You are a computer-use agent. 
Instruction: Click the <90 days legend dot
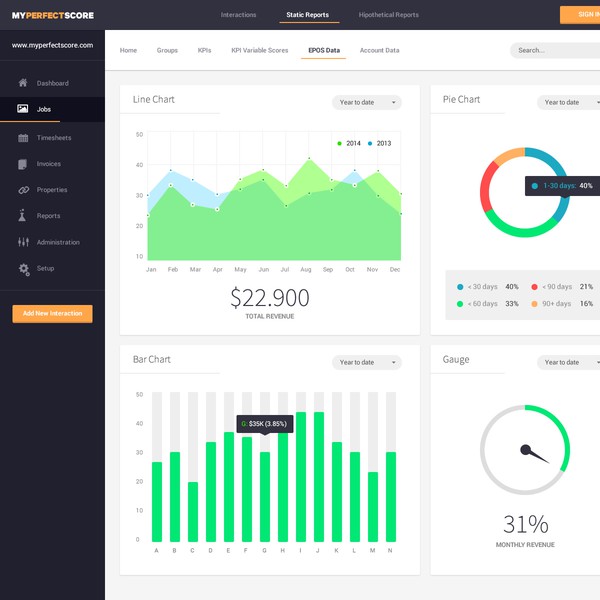click(x=535, y=287)
